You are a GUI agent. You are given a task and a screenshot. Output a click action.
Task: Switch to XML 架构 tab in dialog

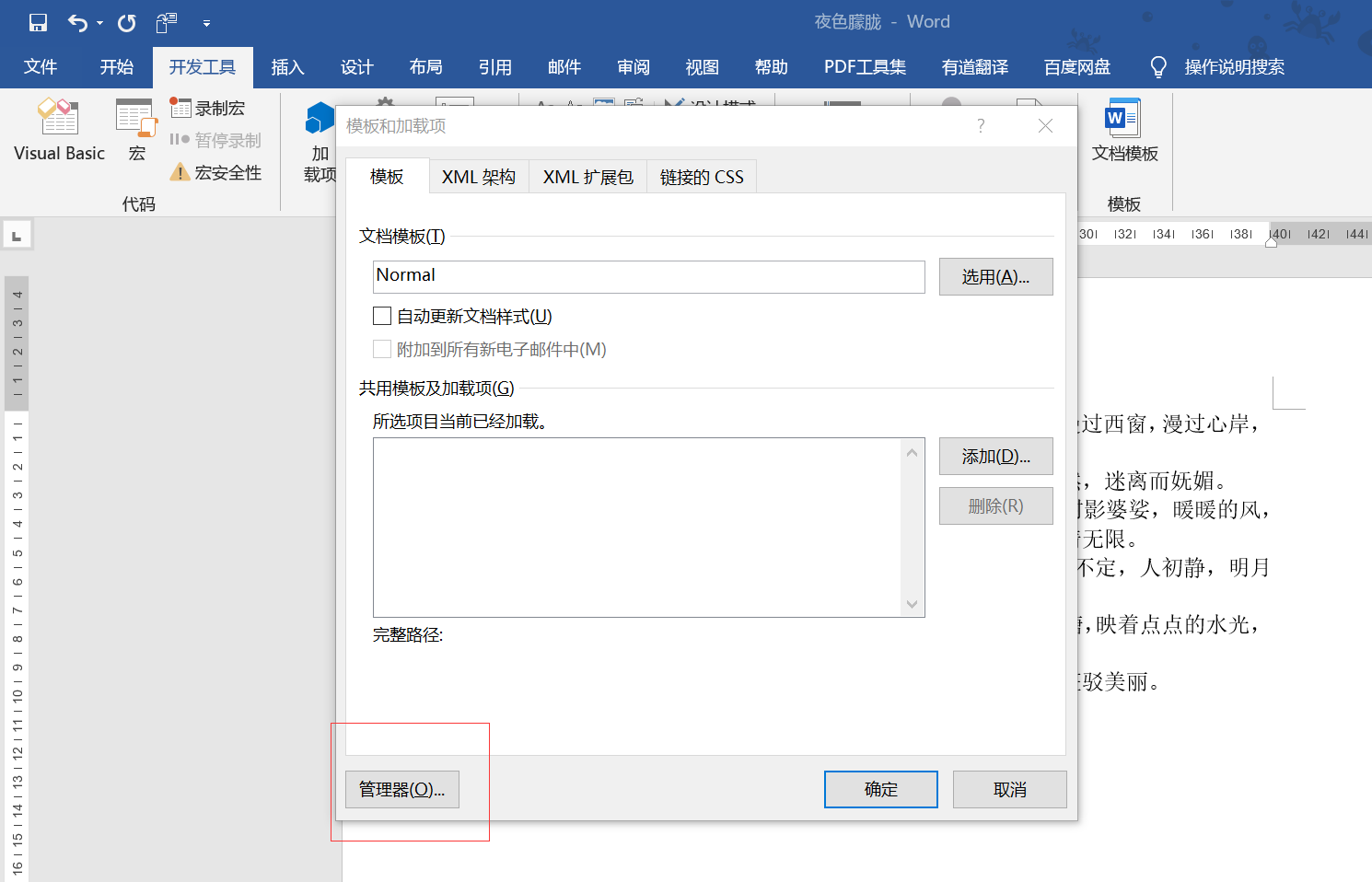[479, 177]
